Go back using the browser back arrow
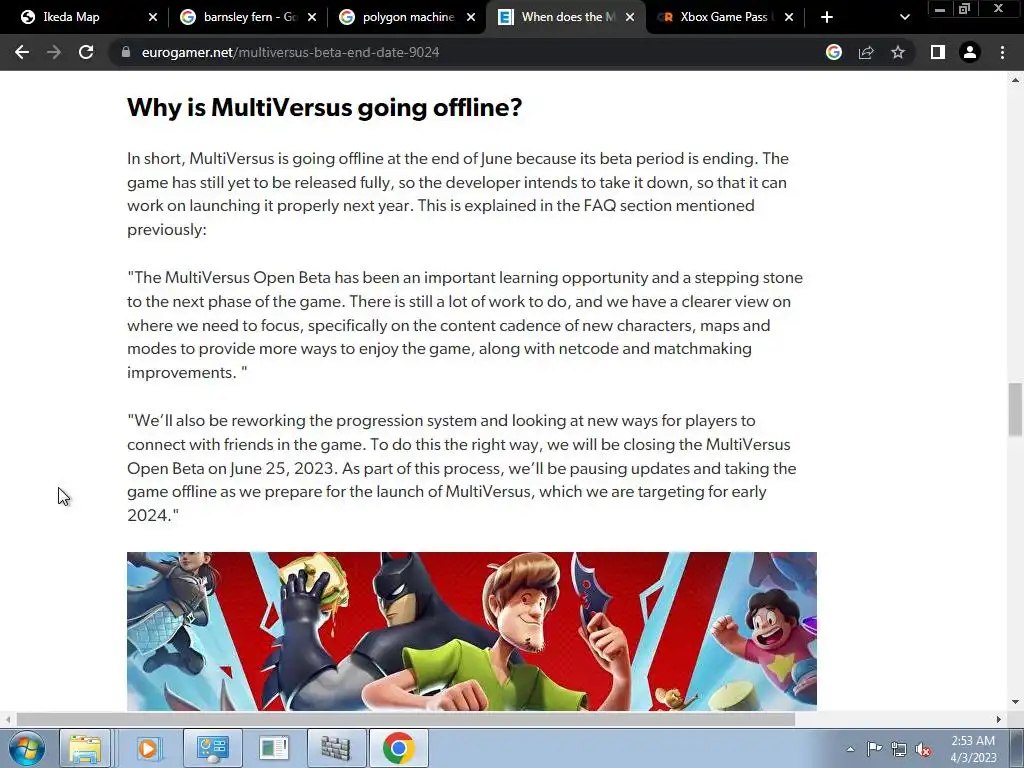 click(x=22, y=52)
